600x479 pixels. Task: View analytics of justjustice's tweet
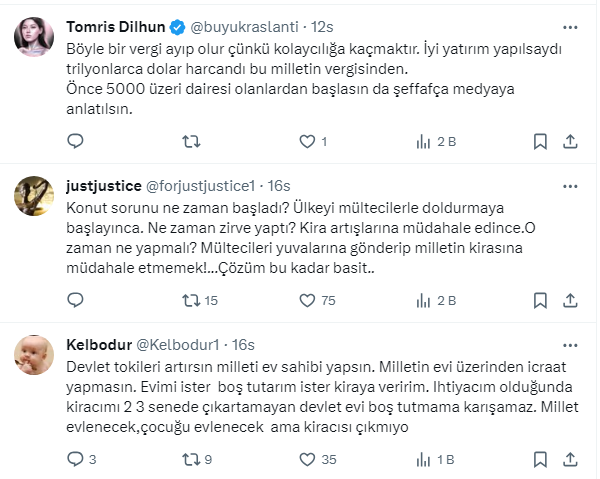422,299
